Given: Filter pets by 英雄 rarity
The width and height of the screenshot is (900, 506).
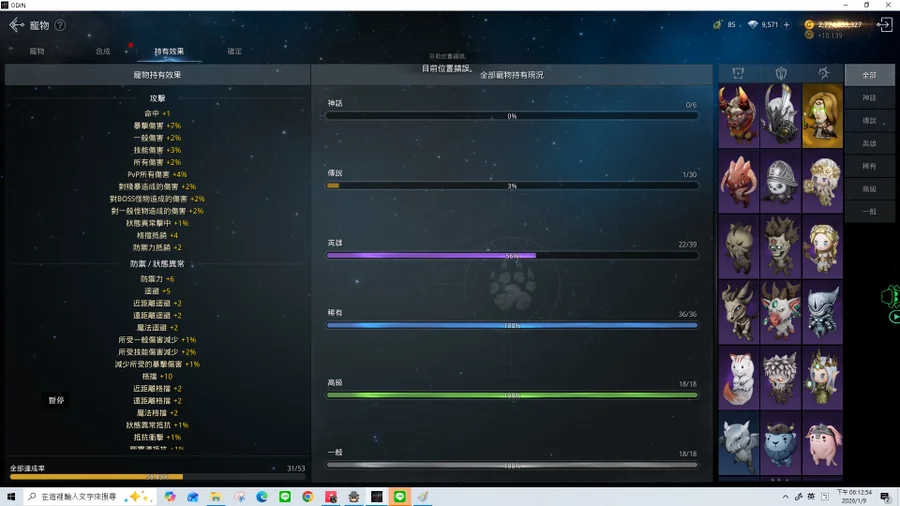Looking at the screenshot, I should click(869, 144).
